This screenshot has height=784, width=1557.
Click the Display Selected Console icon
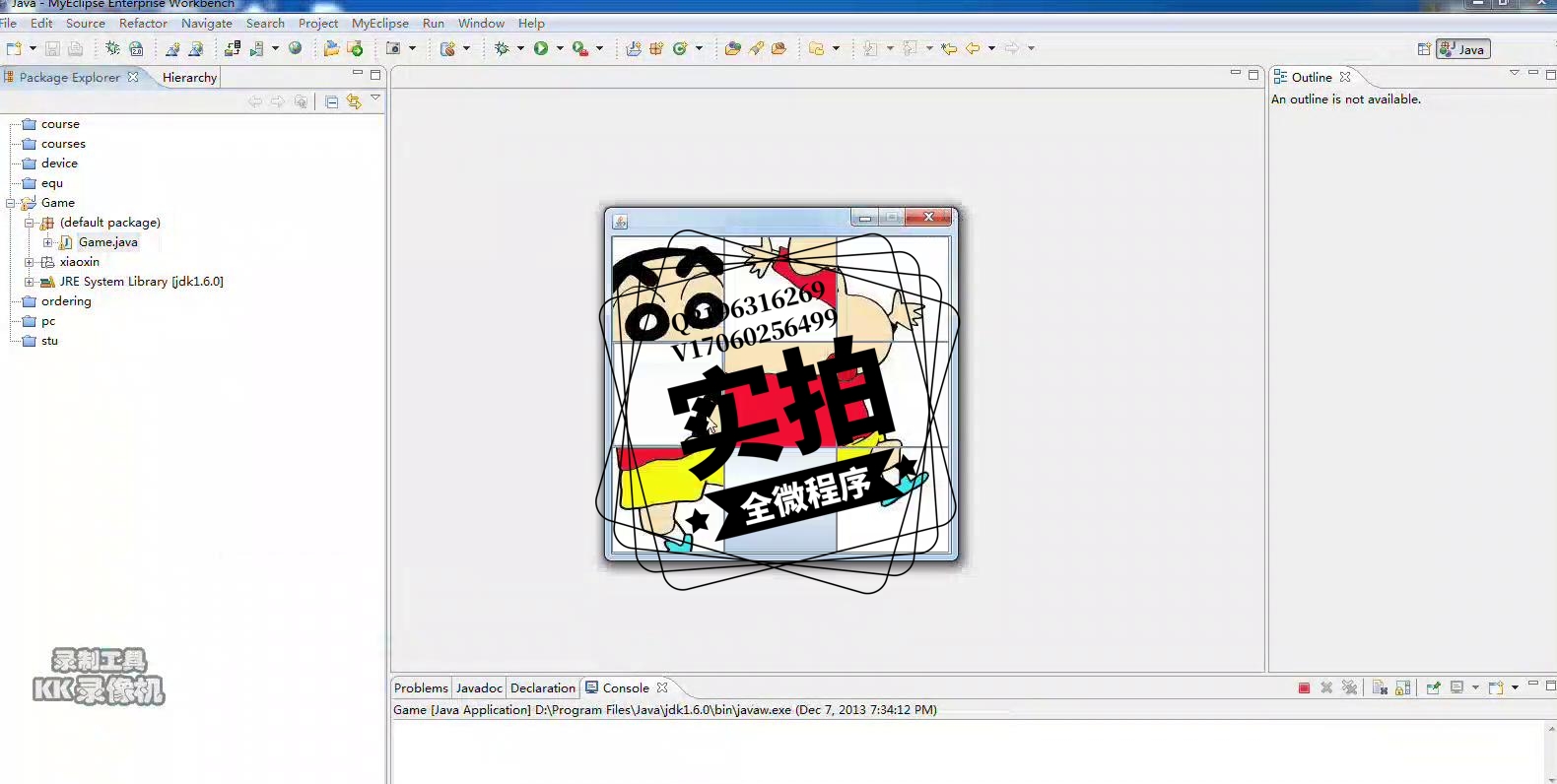pyautogui.click(x=1456, y=687)
